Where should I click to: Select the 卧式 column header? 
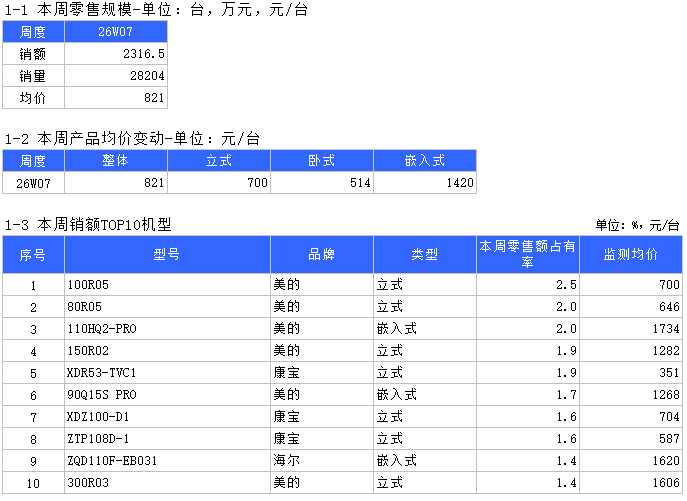(322, 161)
